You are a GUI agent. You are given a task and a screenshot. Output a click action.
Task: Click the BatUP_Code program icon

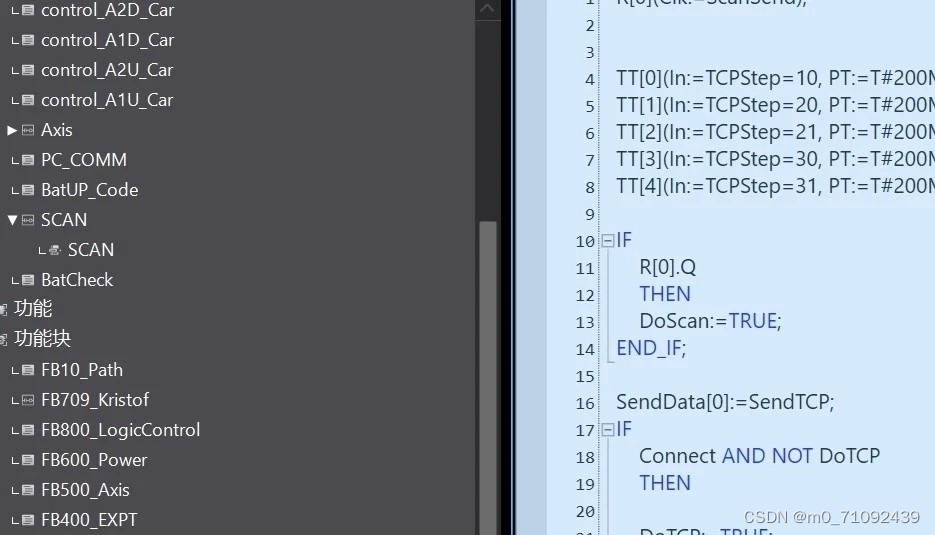pos(28,190)
